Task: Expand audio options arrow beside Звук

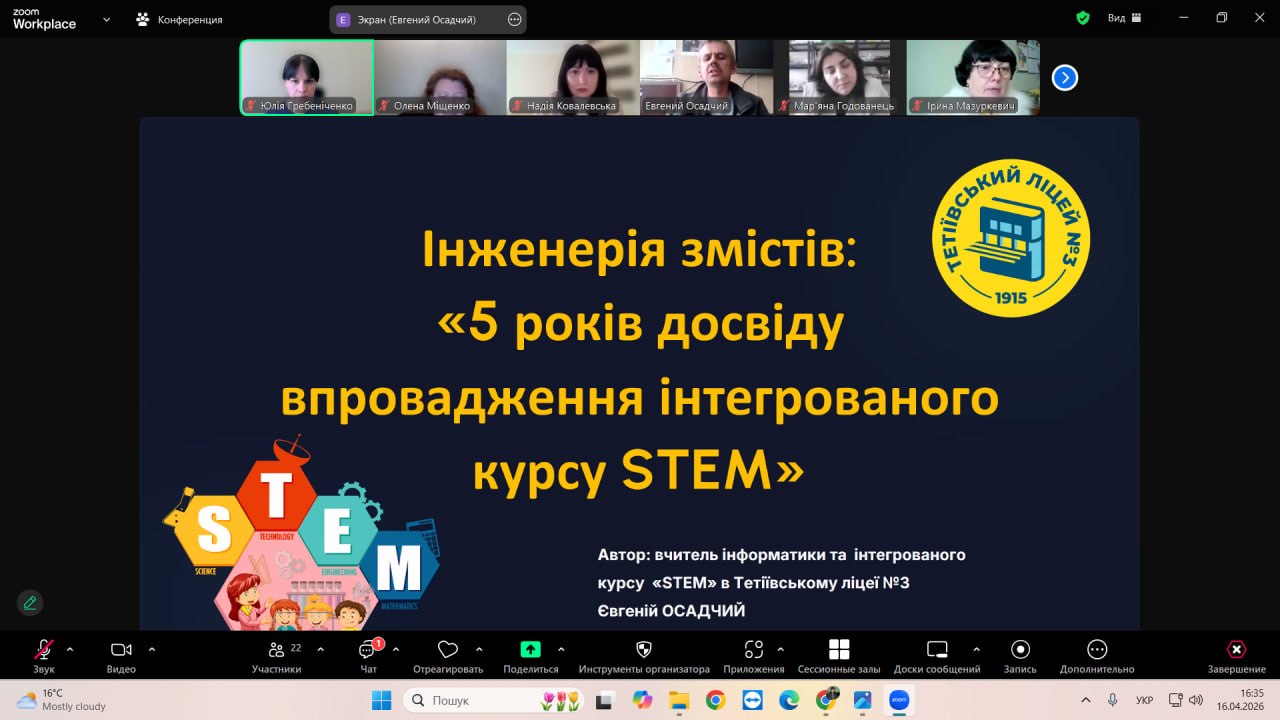Action: click(x=70, y=649)
